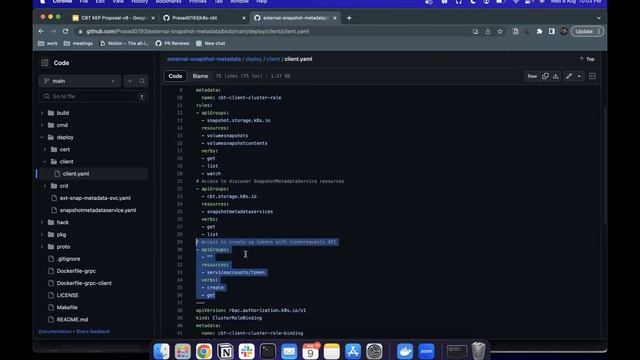Expand the build folder

click(x=42, y=113)
